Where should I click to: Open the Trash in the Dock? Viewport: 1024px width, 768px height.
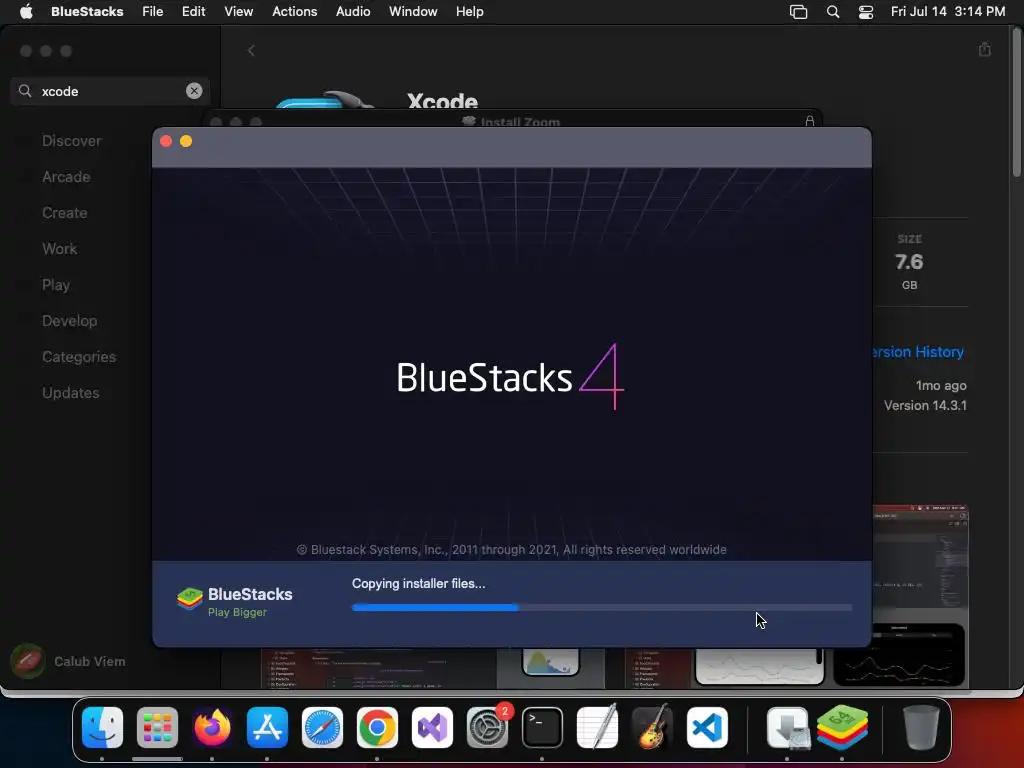pyautogui.click(x=920, y=728)
